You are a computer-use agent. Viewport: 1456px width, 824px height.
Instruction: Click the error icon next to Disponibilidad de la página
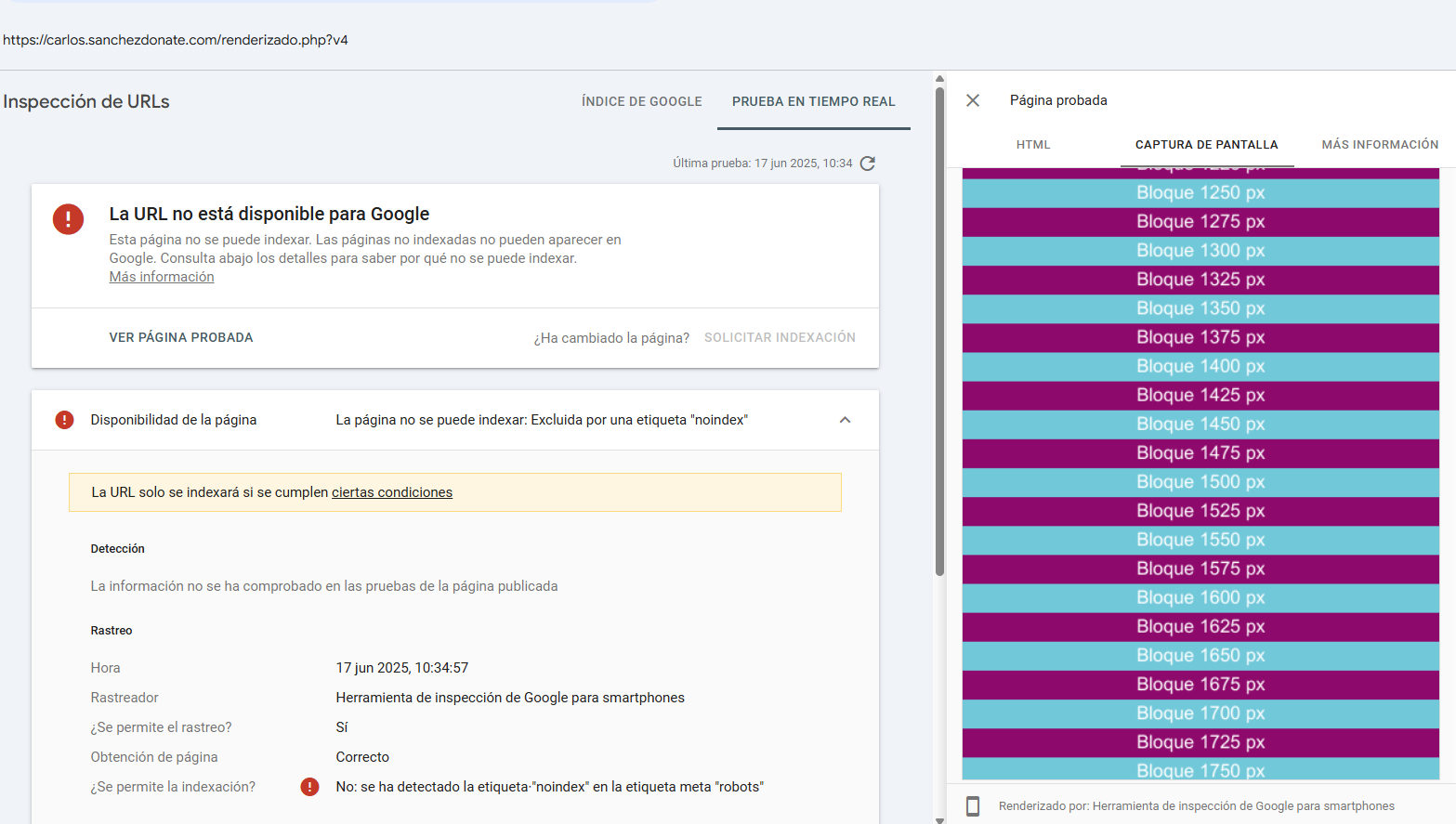pos(64,420)
